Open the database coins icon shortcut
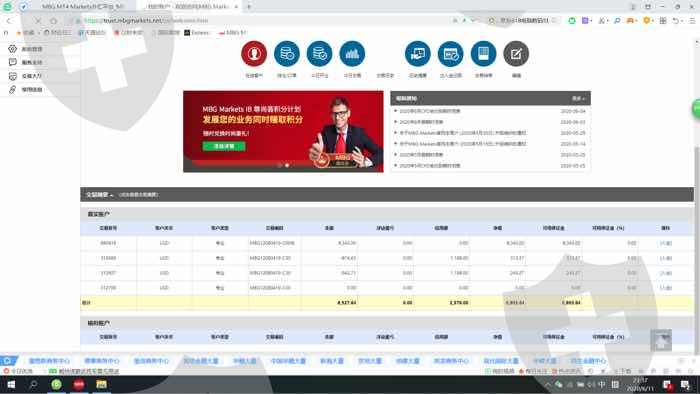The image size is (700, 394). click(287, 54)
